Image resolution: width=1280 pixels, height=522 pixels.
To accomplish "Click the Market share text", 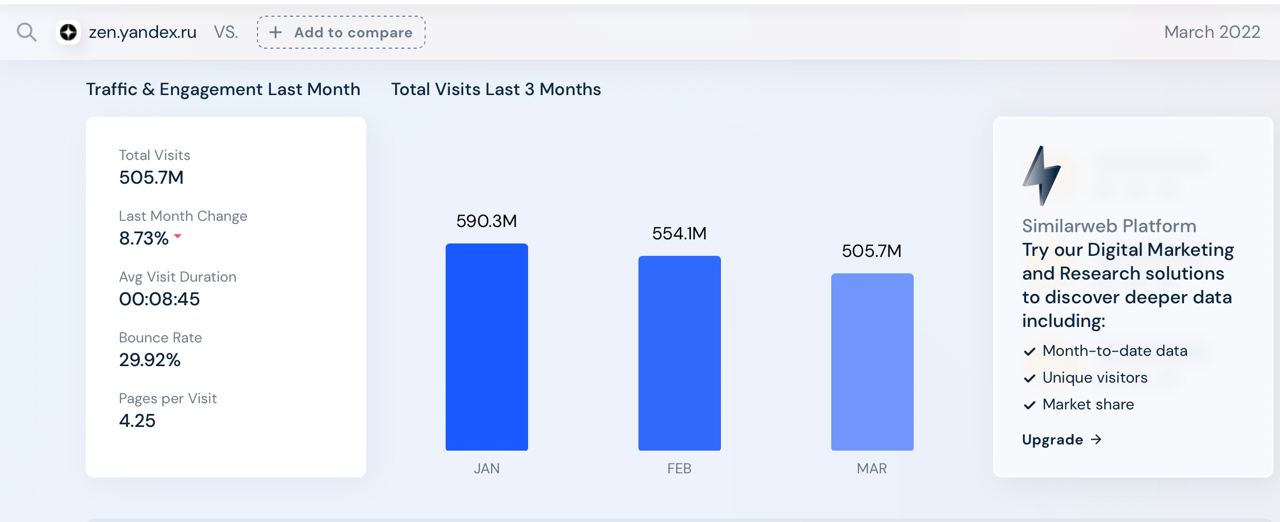I will pos(1088,405).
